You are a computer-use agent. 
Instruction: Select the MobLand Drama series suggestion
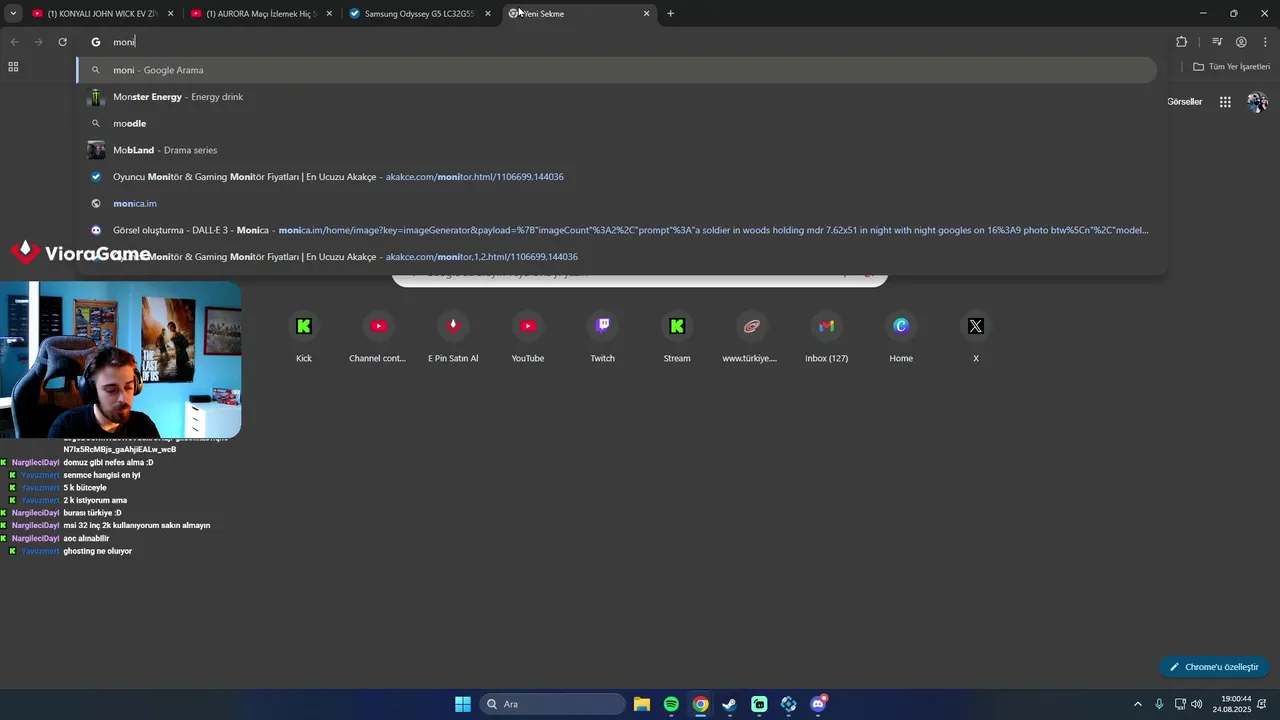(x=617, y=150)
